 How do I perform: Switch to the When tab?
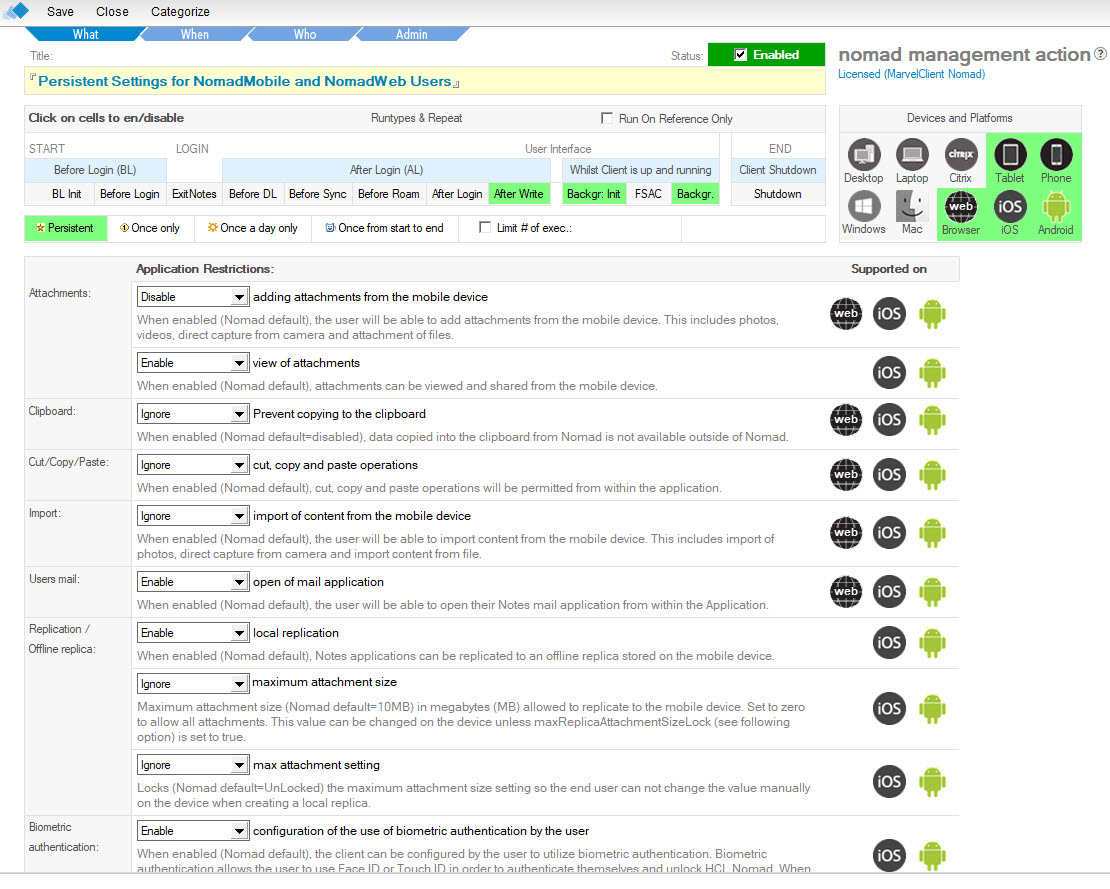(195, 34)
